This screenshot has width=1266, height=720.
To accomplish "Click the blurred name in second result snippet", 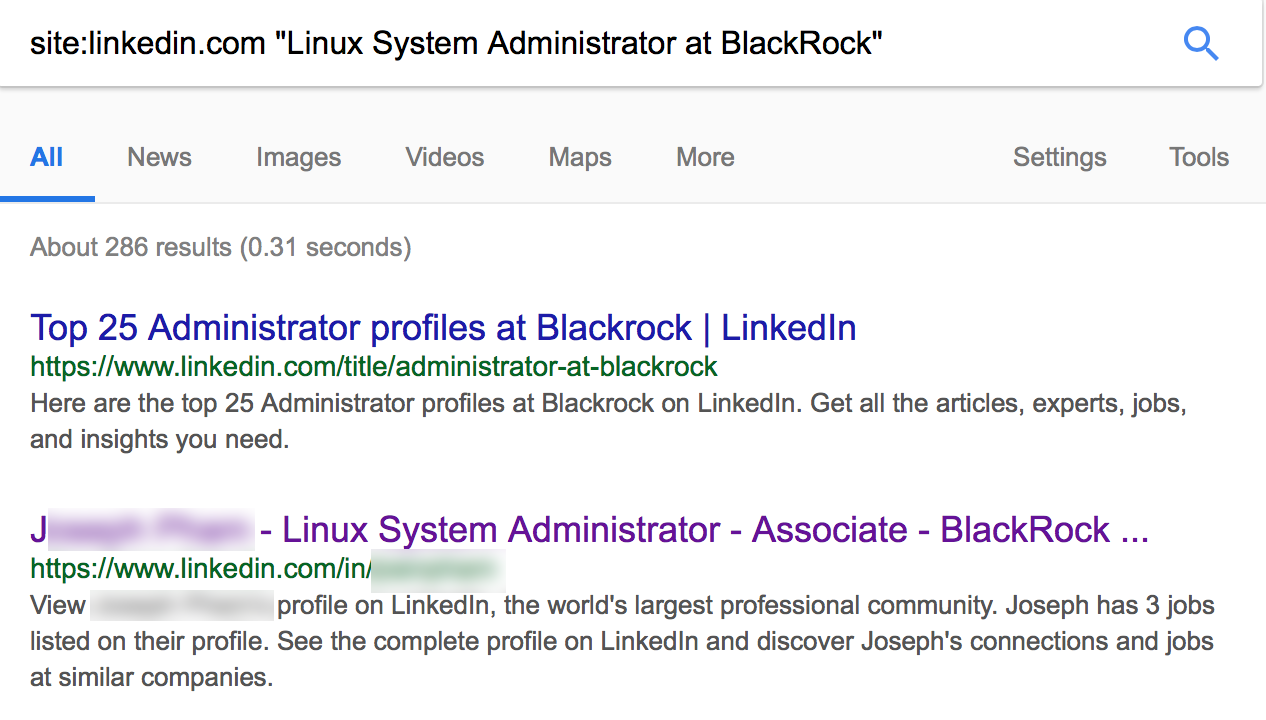I will pos(181,606).
